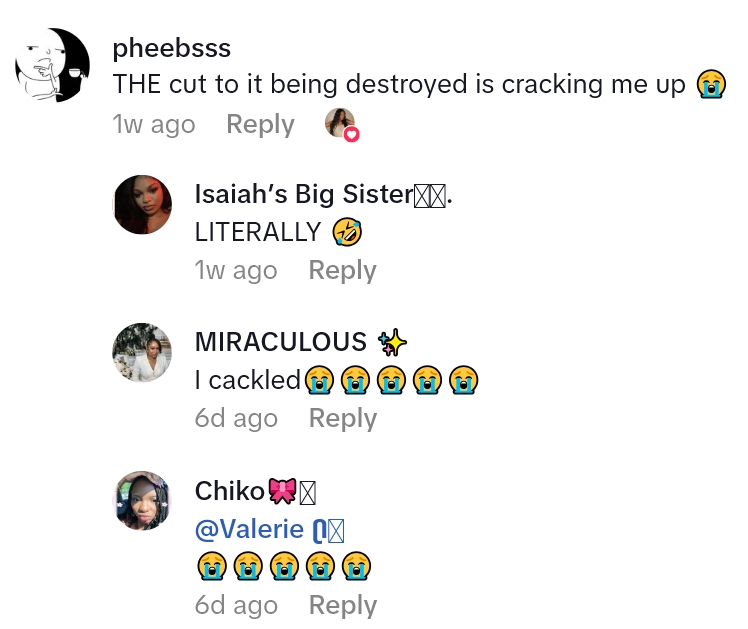Viewport: 748px width, 629px height.
Task: Reply to Isaiah's Big Sister comment
Action: point(342,270)
